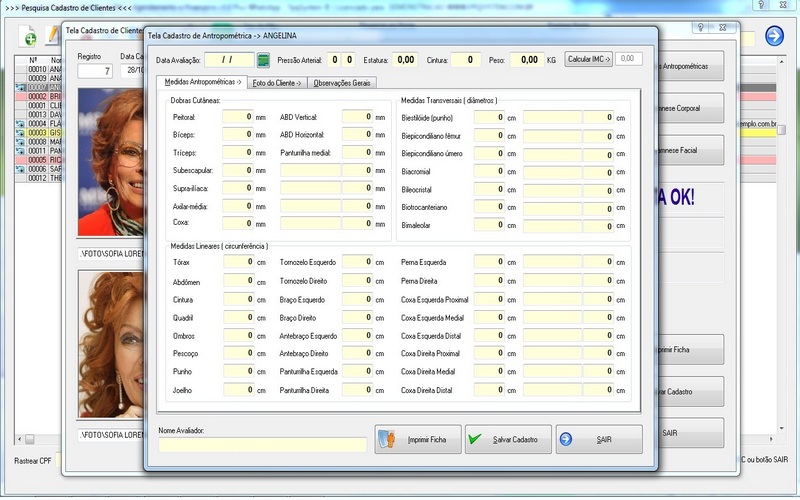Click the Registro field showing 7
This screenshot has width=800, height=500.
click(x=95, y=70)
